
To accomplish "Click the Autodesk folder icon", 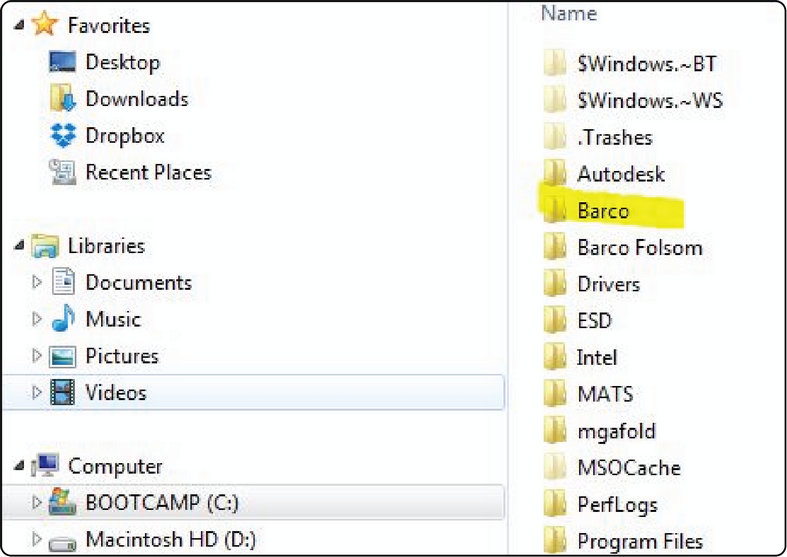I will [x=555, y=173].
